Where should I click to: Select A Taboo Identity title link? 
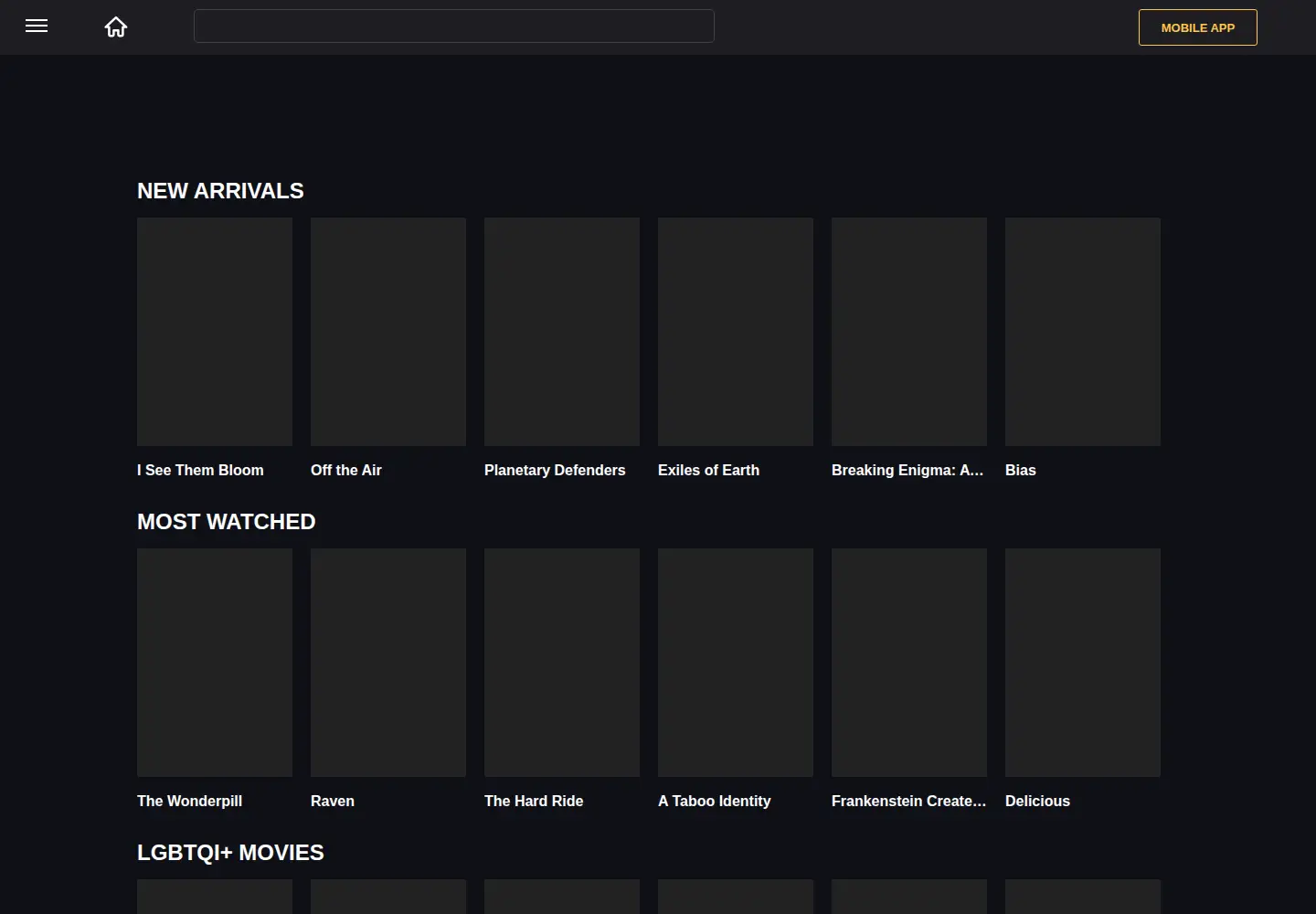715,801
